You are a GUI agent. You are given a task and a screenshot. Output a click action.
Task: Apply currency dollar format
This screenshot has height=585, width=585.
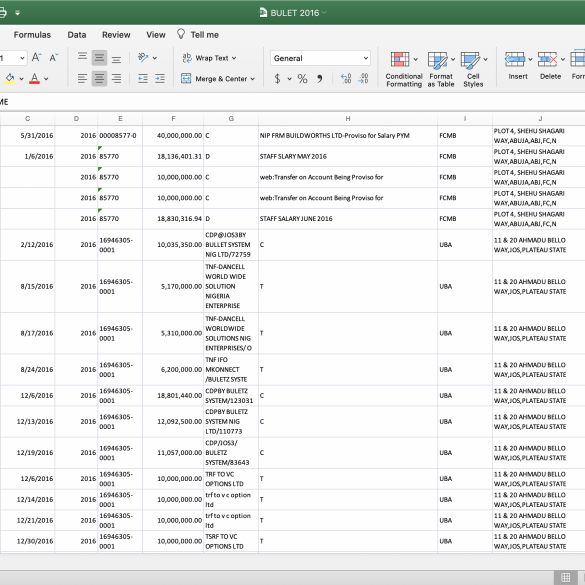coord(277,78)
